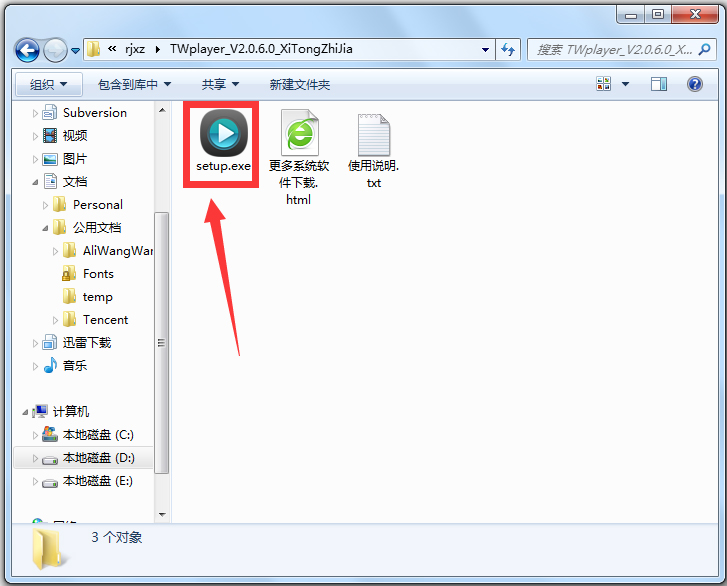Click the navigation pane scroll-down arrow
This screenshot has width=727, height=586.
point(162,515)
